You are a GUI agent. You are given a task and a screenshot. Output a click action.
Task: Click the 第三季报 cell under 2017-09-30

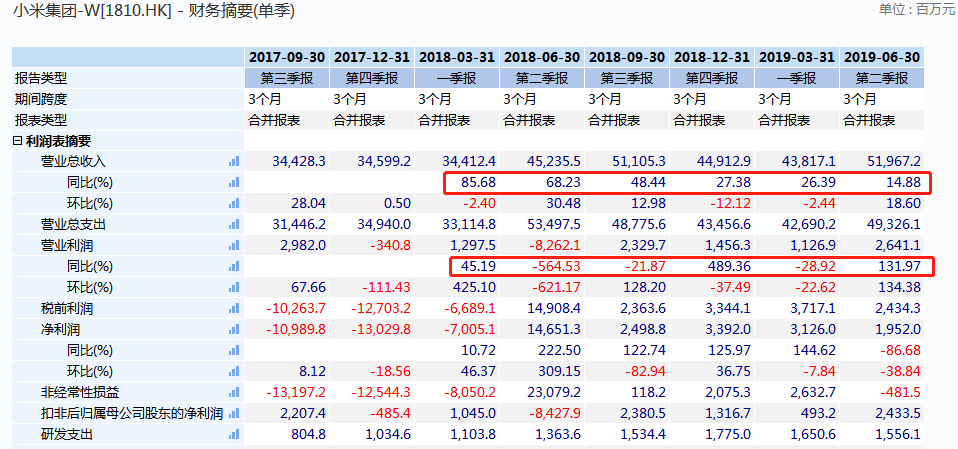tap(287, 78)
